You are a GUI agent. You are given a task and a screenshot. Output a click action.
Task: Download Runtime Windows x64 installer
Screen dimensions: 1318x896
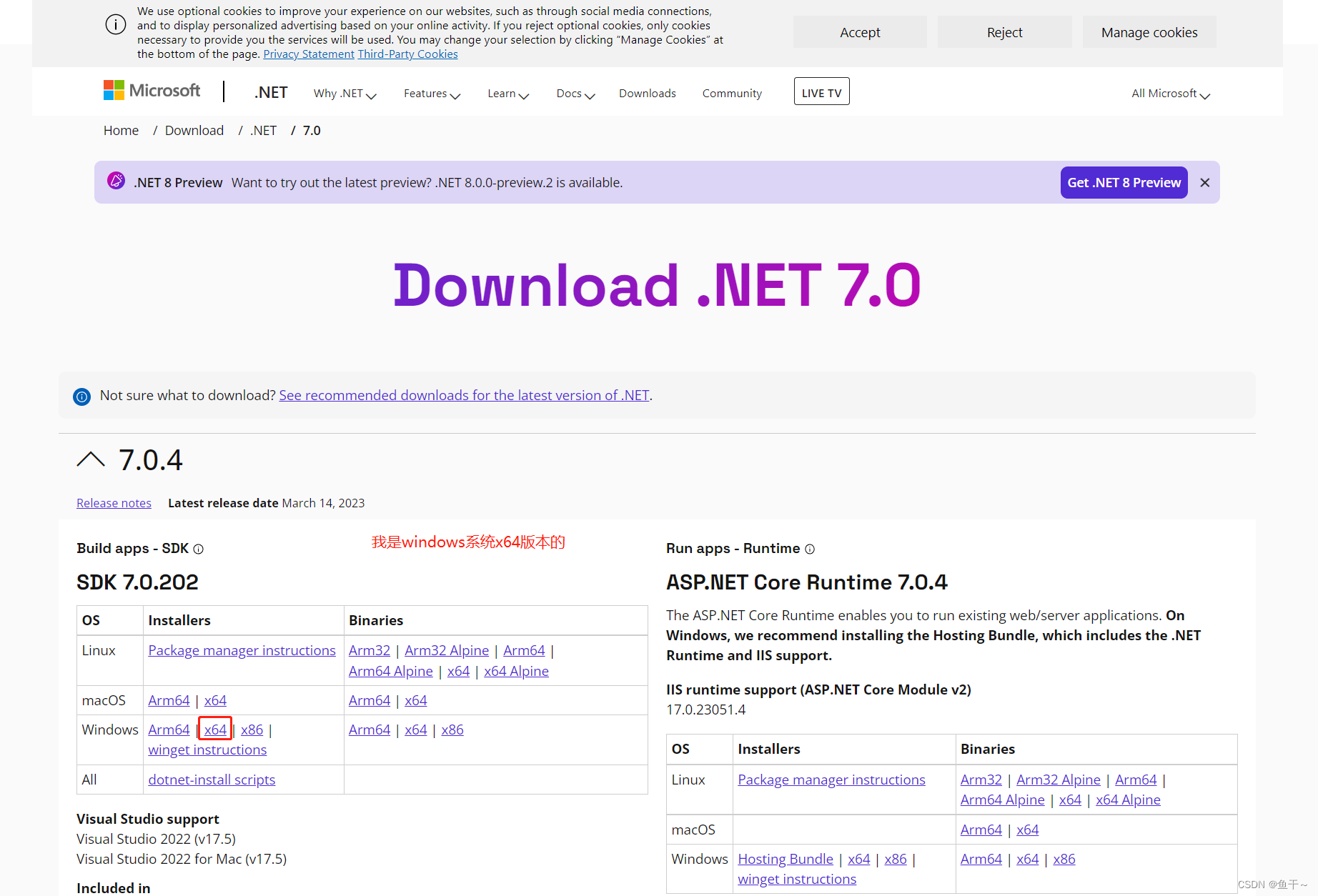point(859,859)
